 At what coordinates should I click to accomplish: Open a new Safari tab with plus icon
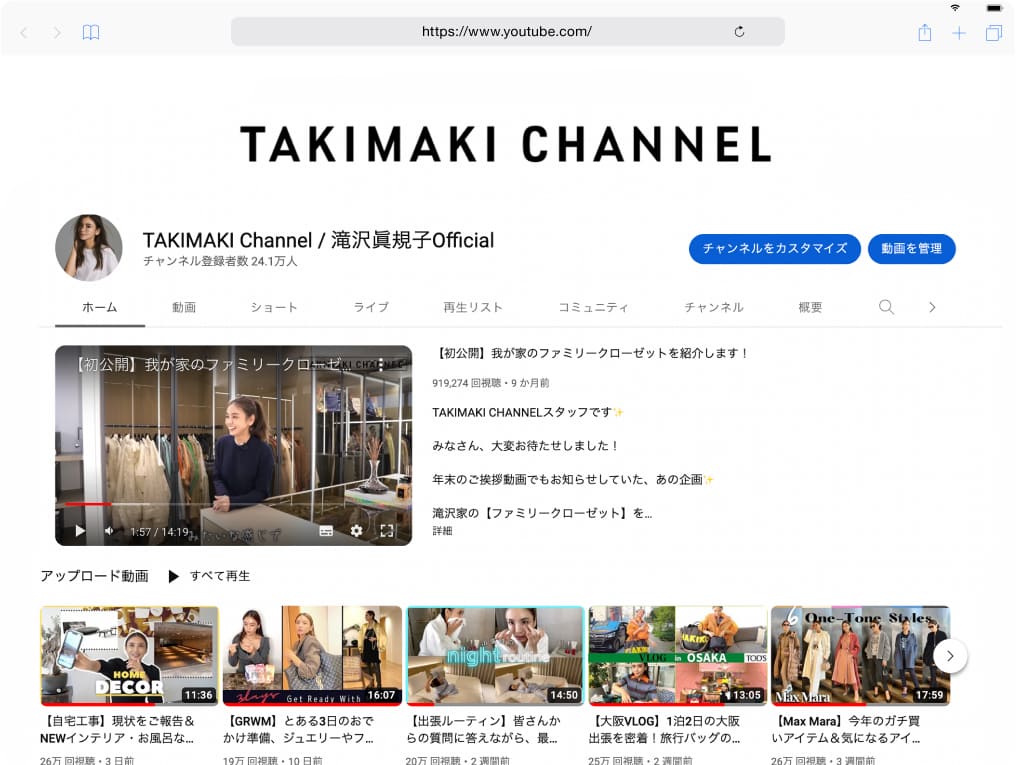coord(958,32)
